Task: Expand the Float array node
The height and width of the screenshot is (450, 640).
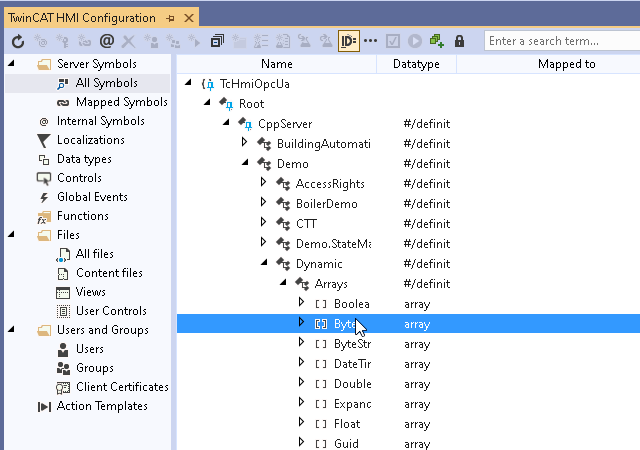Action: (x=301, y=422)
